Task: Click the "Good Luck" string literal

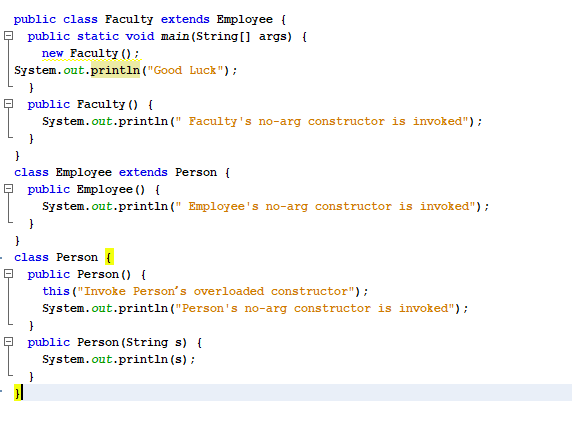Action: [185, 70]
